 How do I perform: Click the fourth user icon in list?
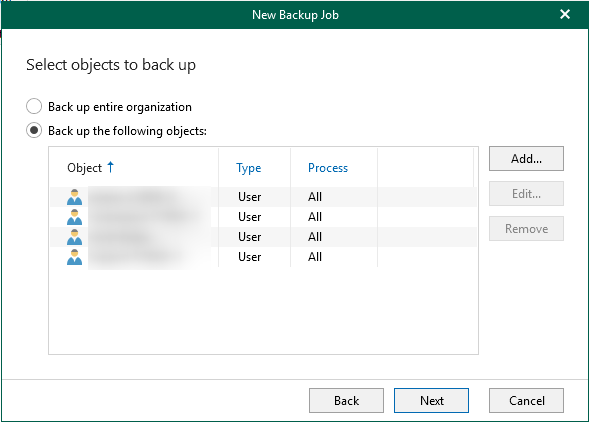tap(74, 257)
